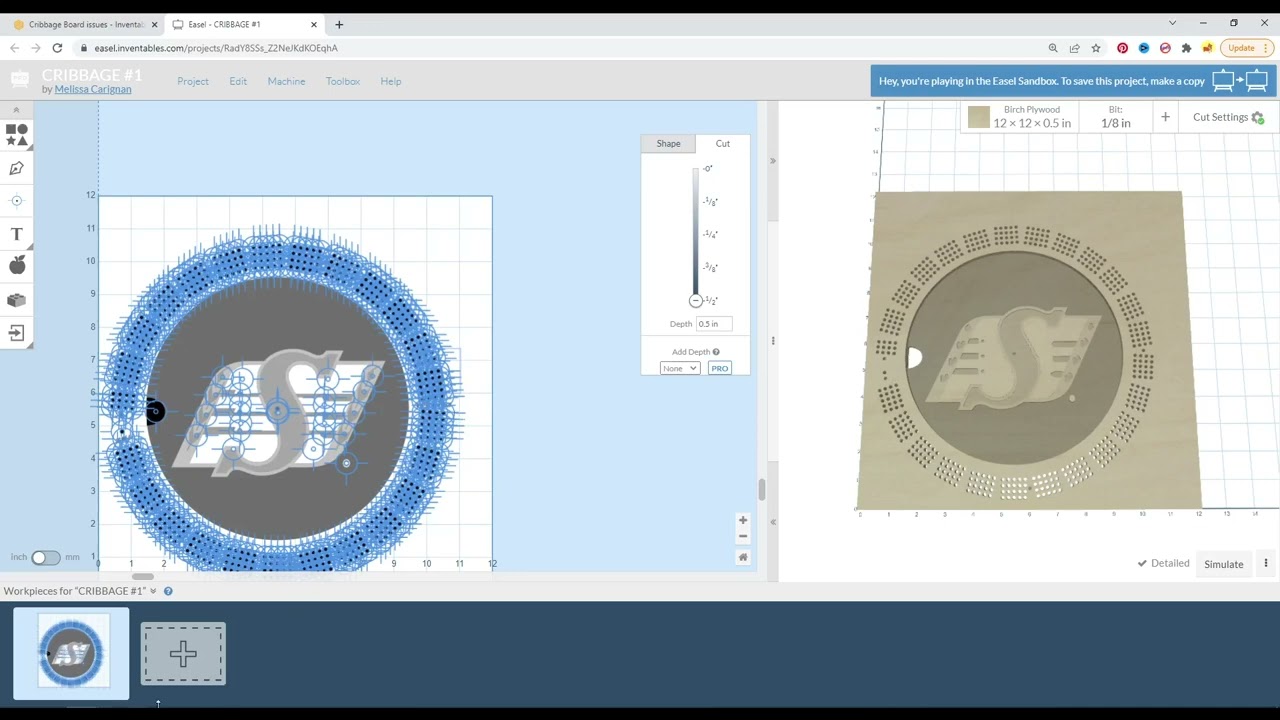Switch to the Cut tab
The height and width of the screenshot is (720, 1280).
[x=723, y=144]
